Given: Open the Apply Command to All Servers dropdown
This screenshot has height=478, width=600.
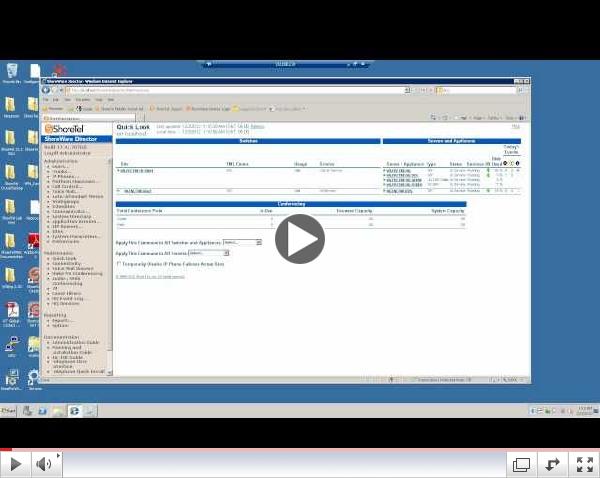Looking at the screenshot, I should (x=209, y=253).
